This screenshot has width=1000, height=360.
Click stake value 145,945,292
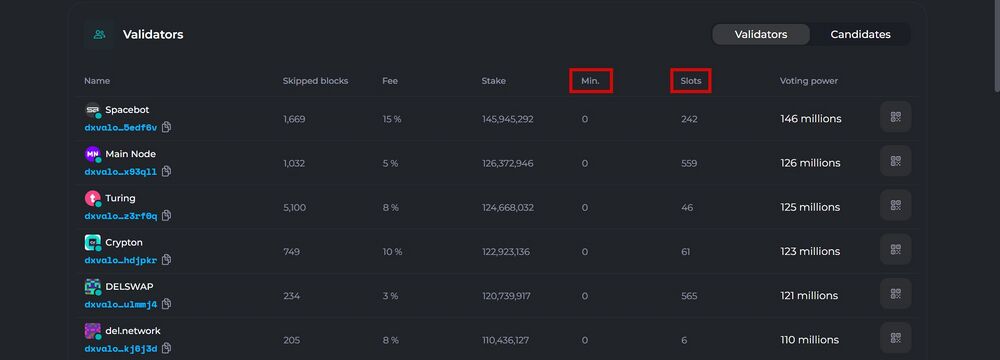508,119
